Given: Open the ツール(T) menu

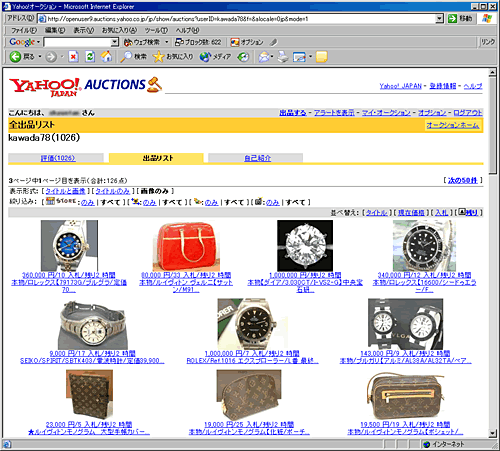Looking at the screenshot, I should (x=156, y=30).
